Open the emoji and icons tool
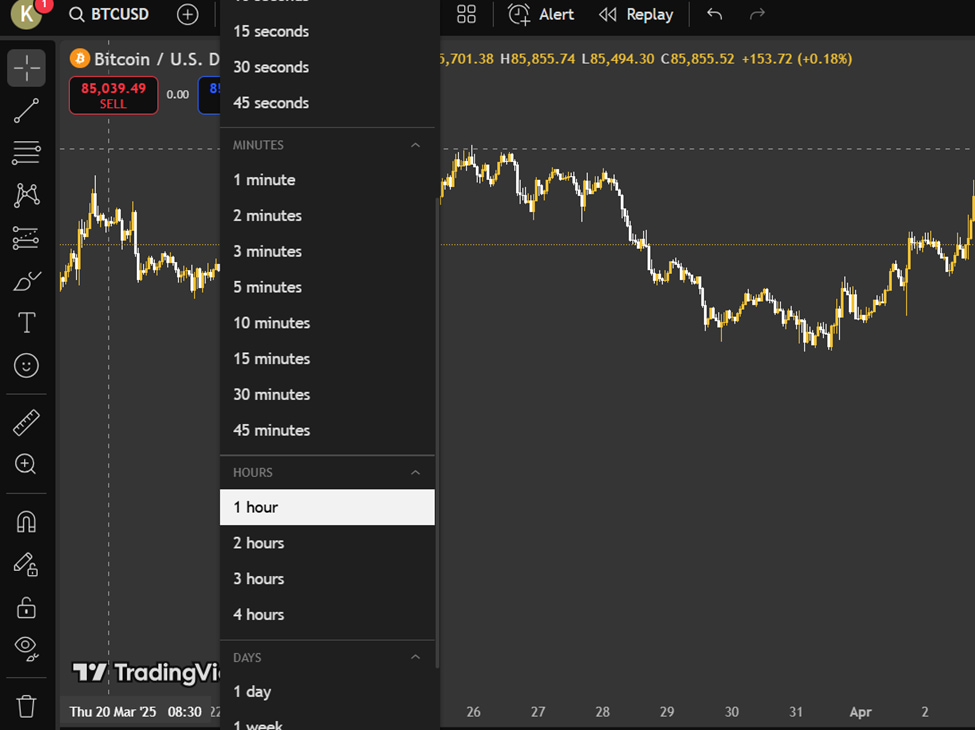975x730 pixels. pyautogui.click(x=26, y=366)
